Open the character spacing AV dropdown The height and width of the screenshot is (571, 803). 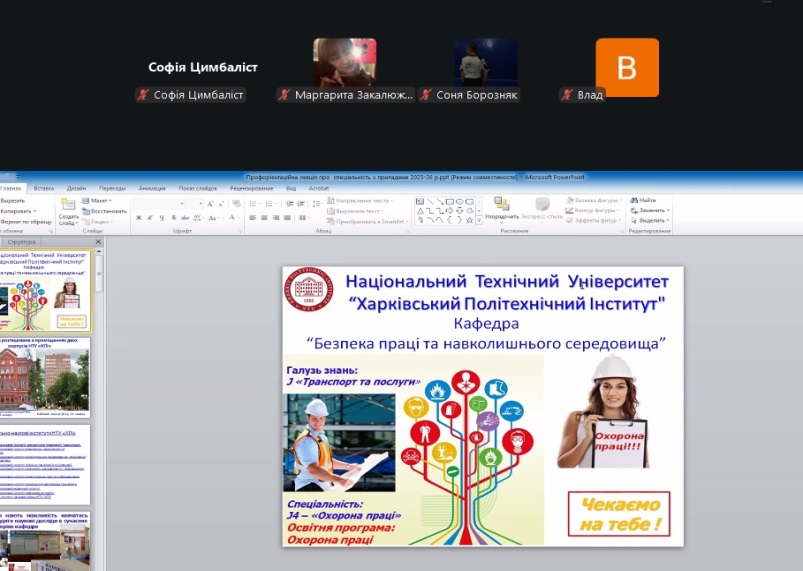(x=199, y=218)
